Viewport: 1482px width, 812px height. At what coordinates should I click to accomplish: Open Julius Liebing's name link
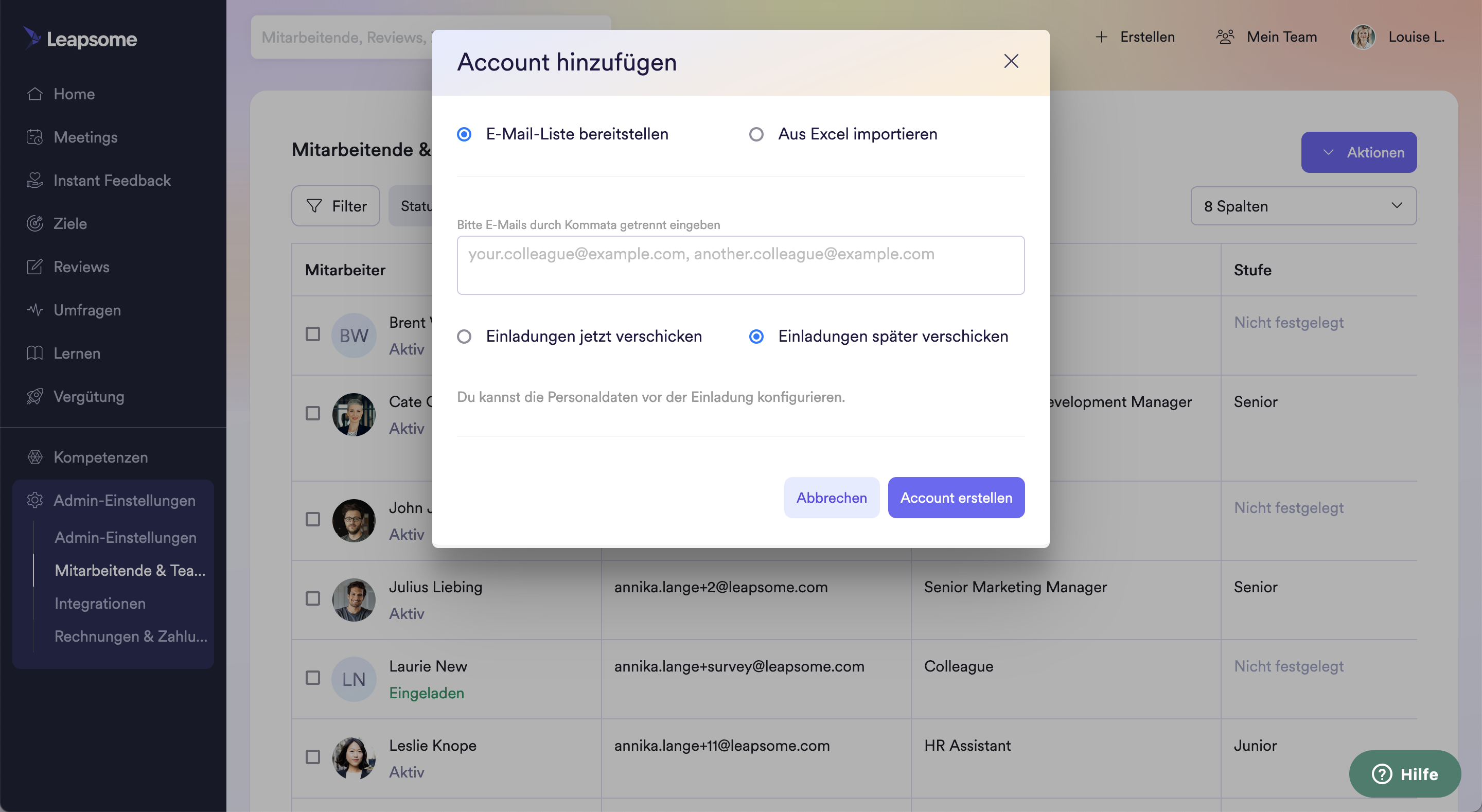435,587
